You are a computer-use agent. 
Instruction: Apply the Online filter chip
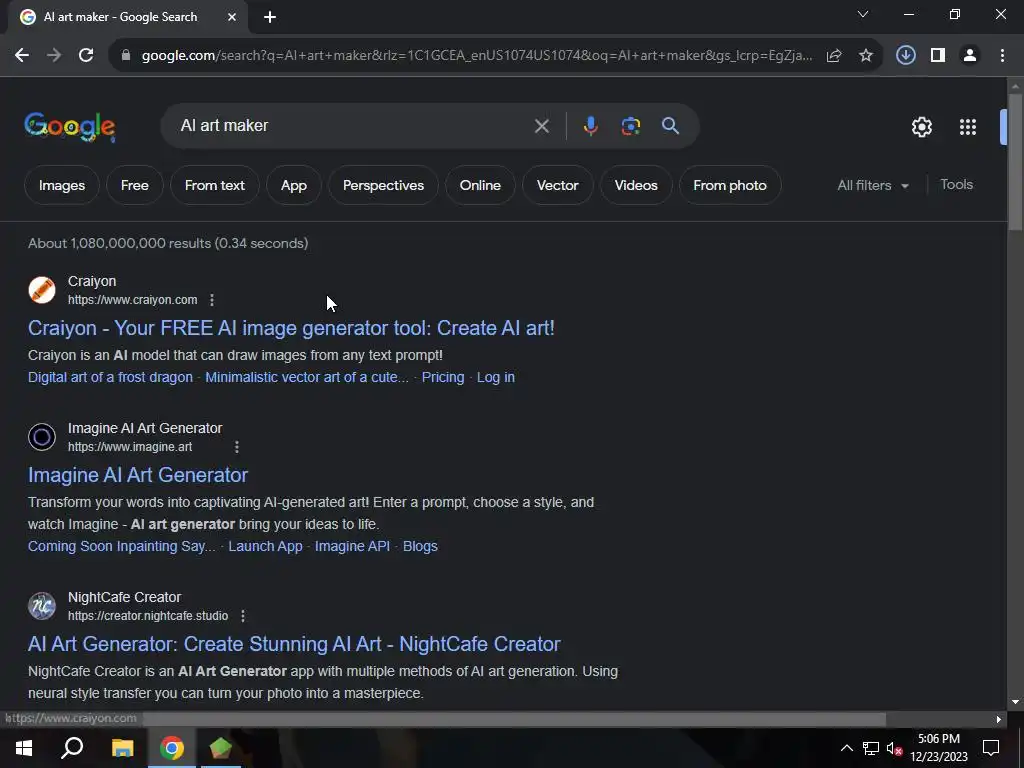(480, 185)
